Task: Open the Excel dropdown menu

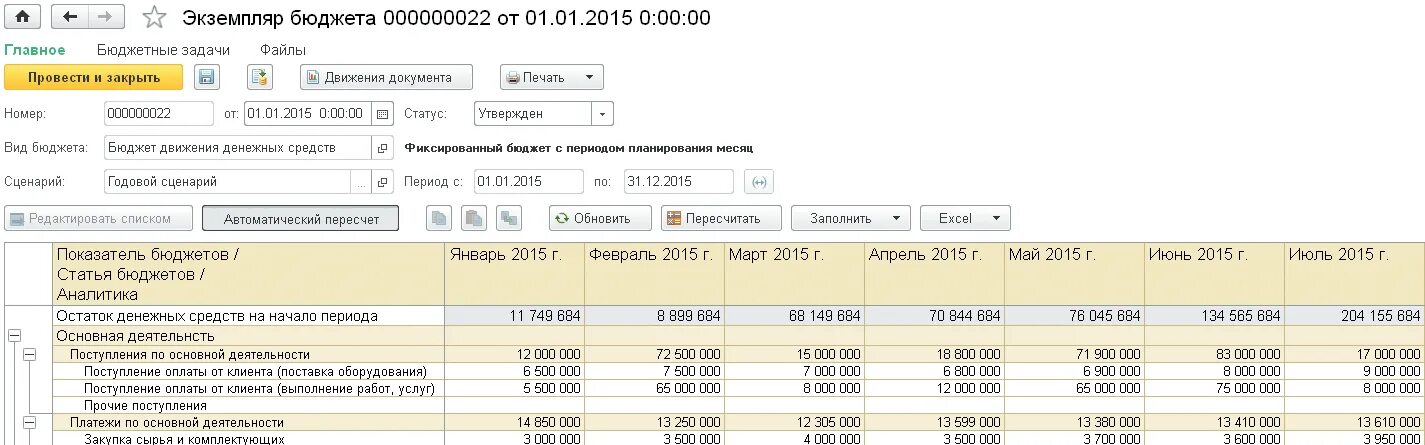Action: pos(966,218)
